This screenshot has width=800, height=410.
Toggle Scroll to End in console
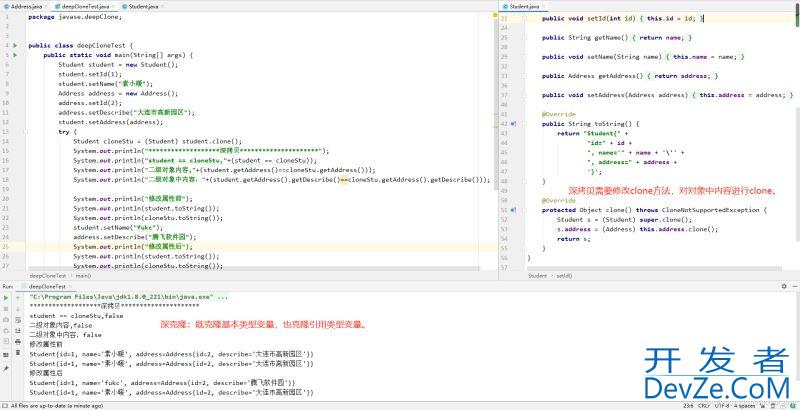[x=18, y=330]
